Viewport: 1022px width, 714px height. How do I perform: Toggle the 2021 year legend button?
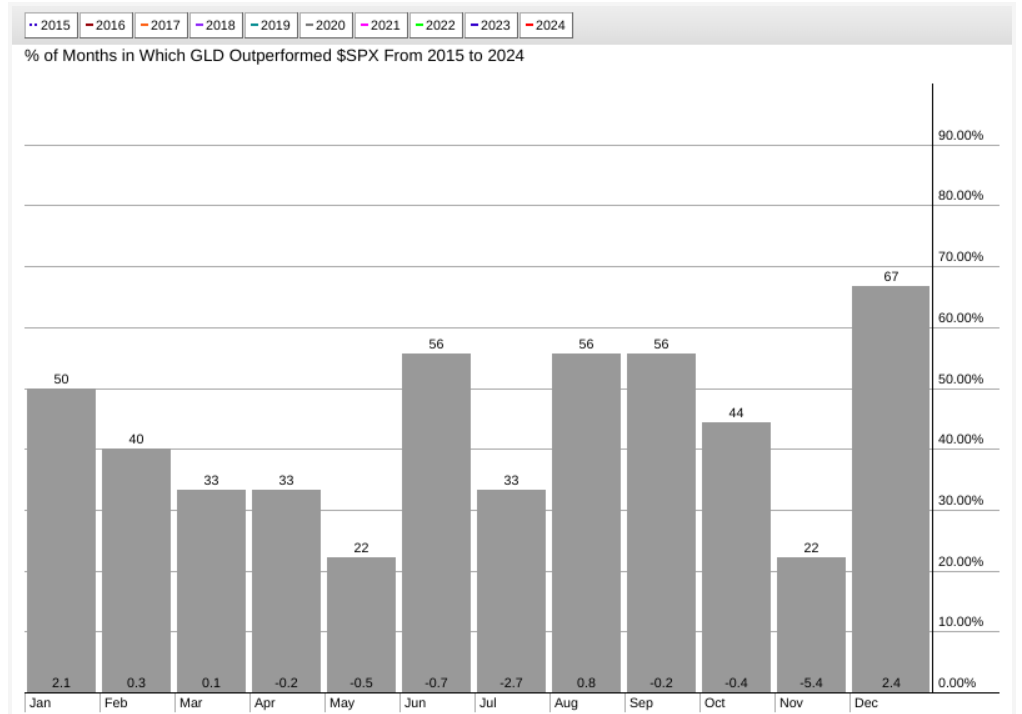tap(381, 25)
